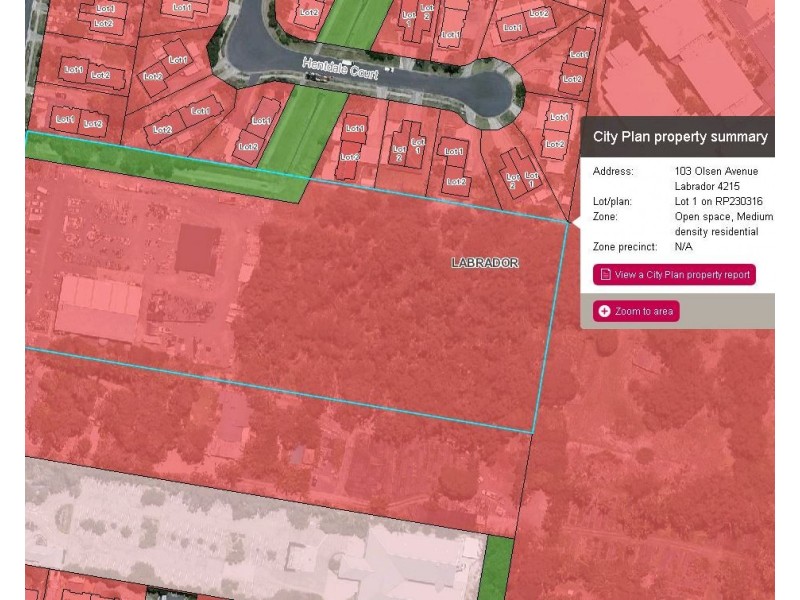The height and width of the screenshot is (600, 800).
Task: Select the small green parcel beside the grey building
Action: (497, 567)
